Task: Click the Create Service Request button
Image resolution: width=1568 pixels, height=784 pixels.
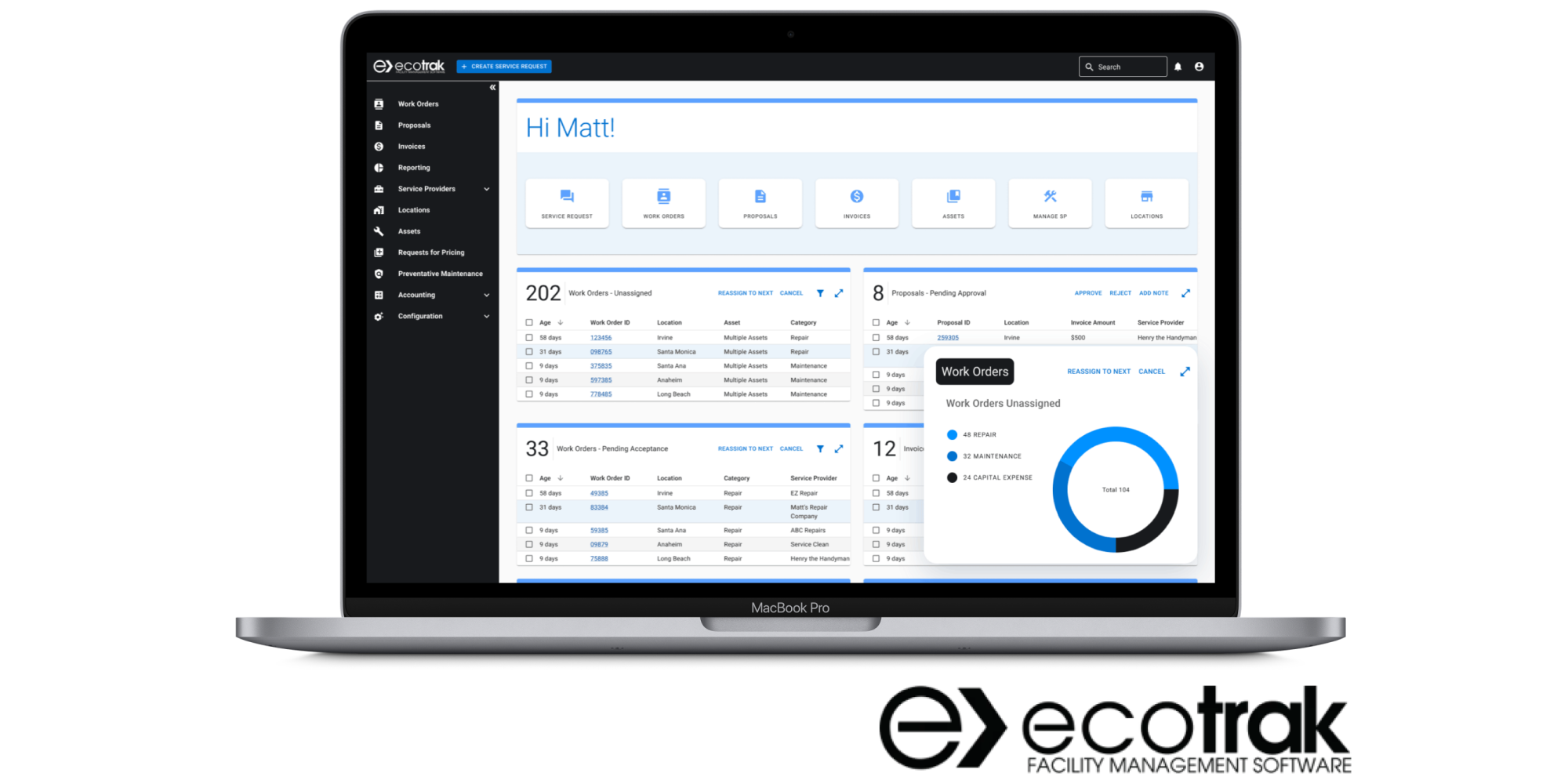Action: click(x=503, y=66)
